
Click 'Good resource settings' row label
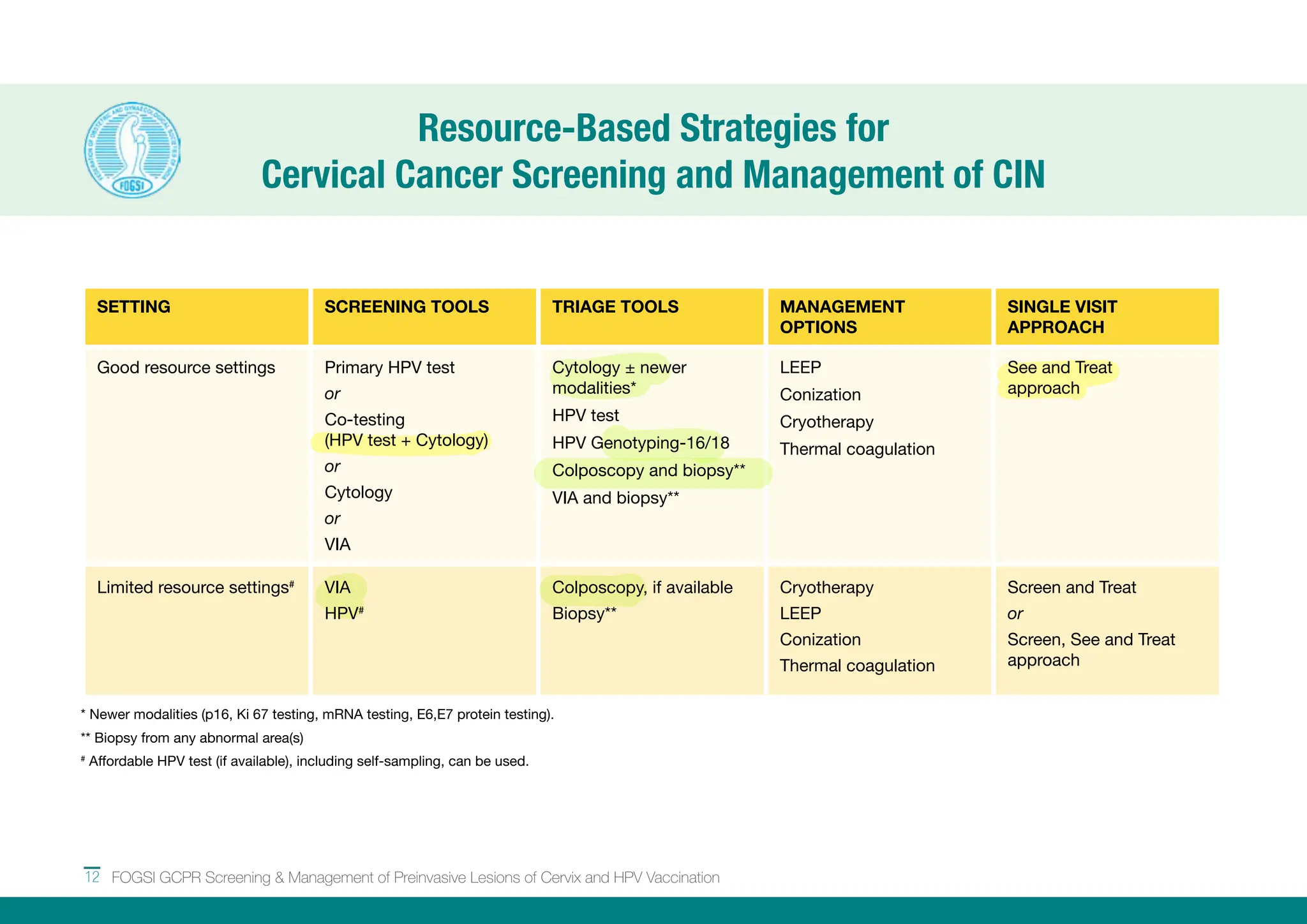coord(186,368)
